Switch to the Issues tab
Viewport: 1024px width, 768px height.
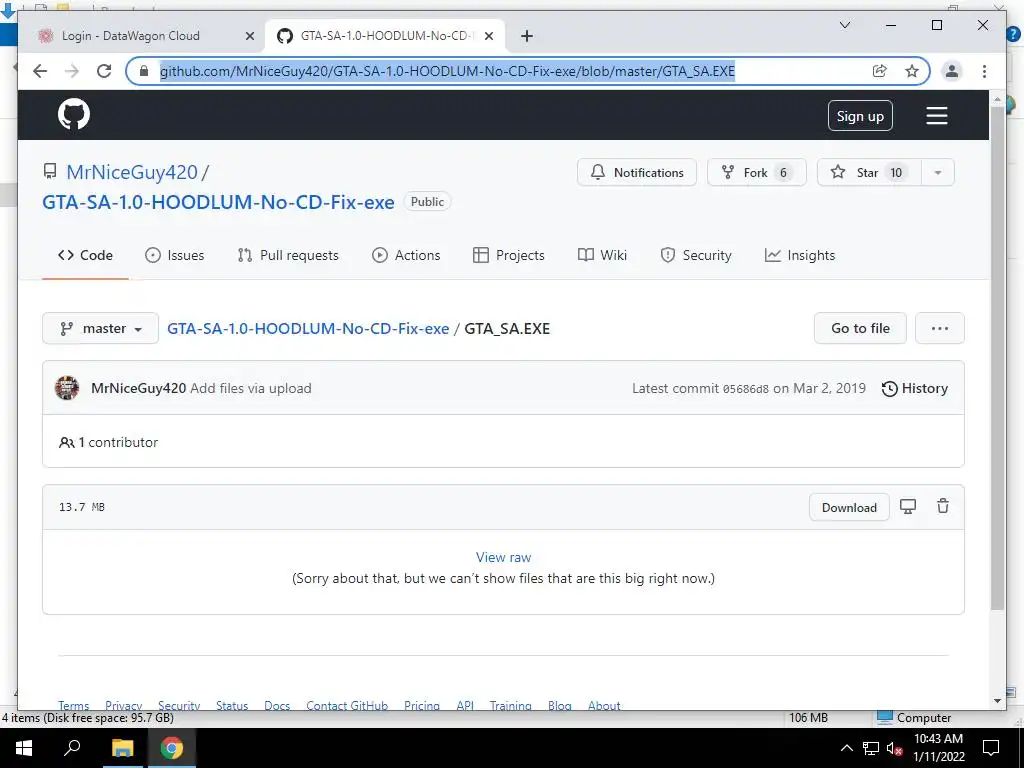pos(174,255)
